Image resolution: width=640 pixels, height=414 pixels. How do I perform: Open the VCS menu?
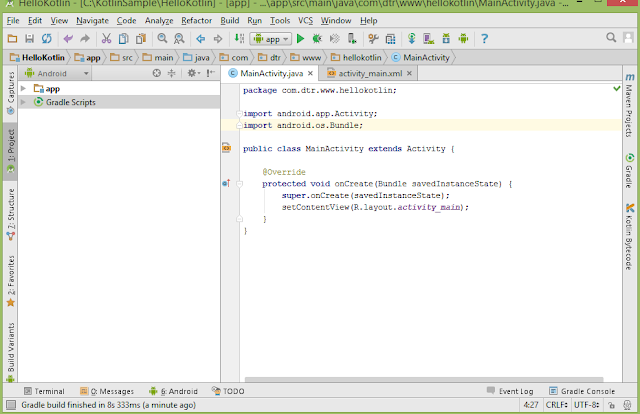pyautogui.click(x=305, y=20)
